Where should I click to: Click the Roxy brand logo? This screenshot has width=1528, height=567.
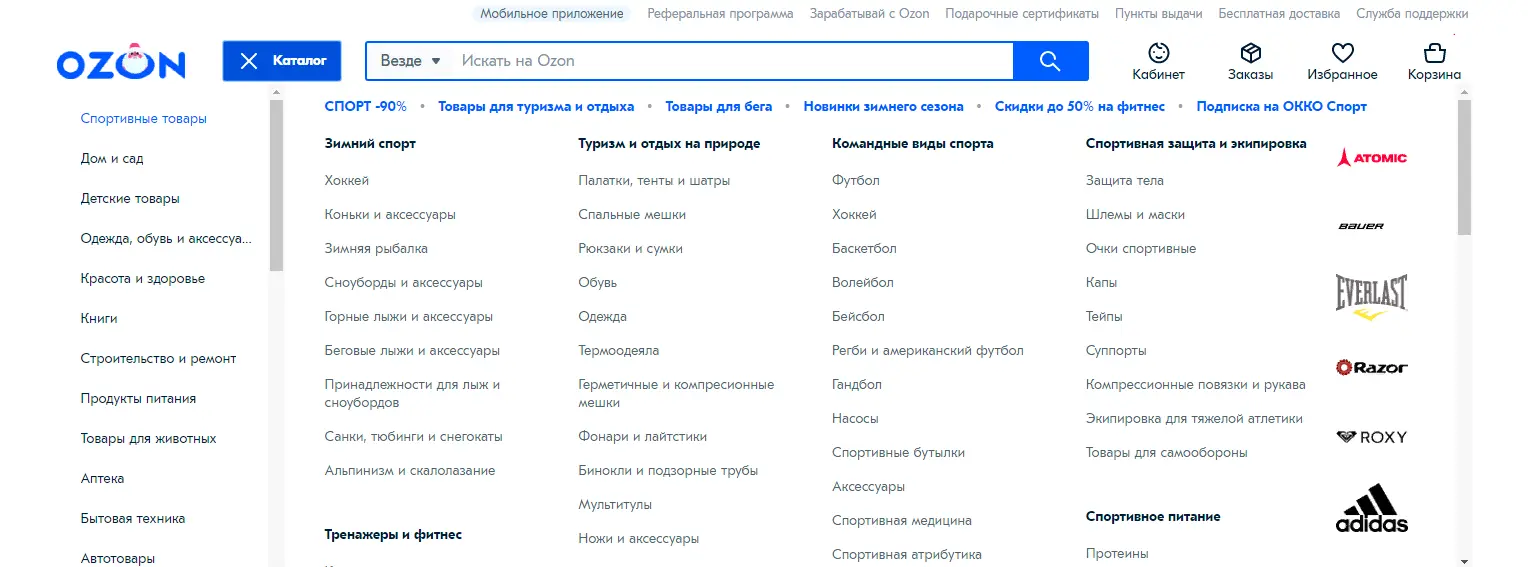click(x=1371, y=437)
